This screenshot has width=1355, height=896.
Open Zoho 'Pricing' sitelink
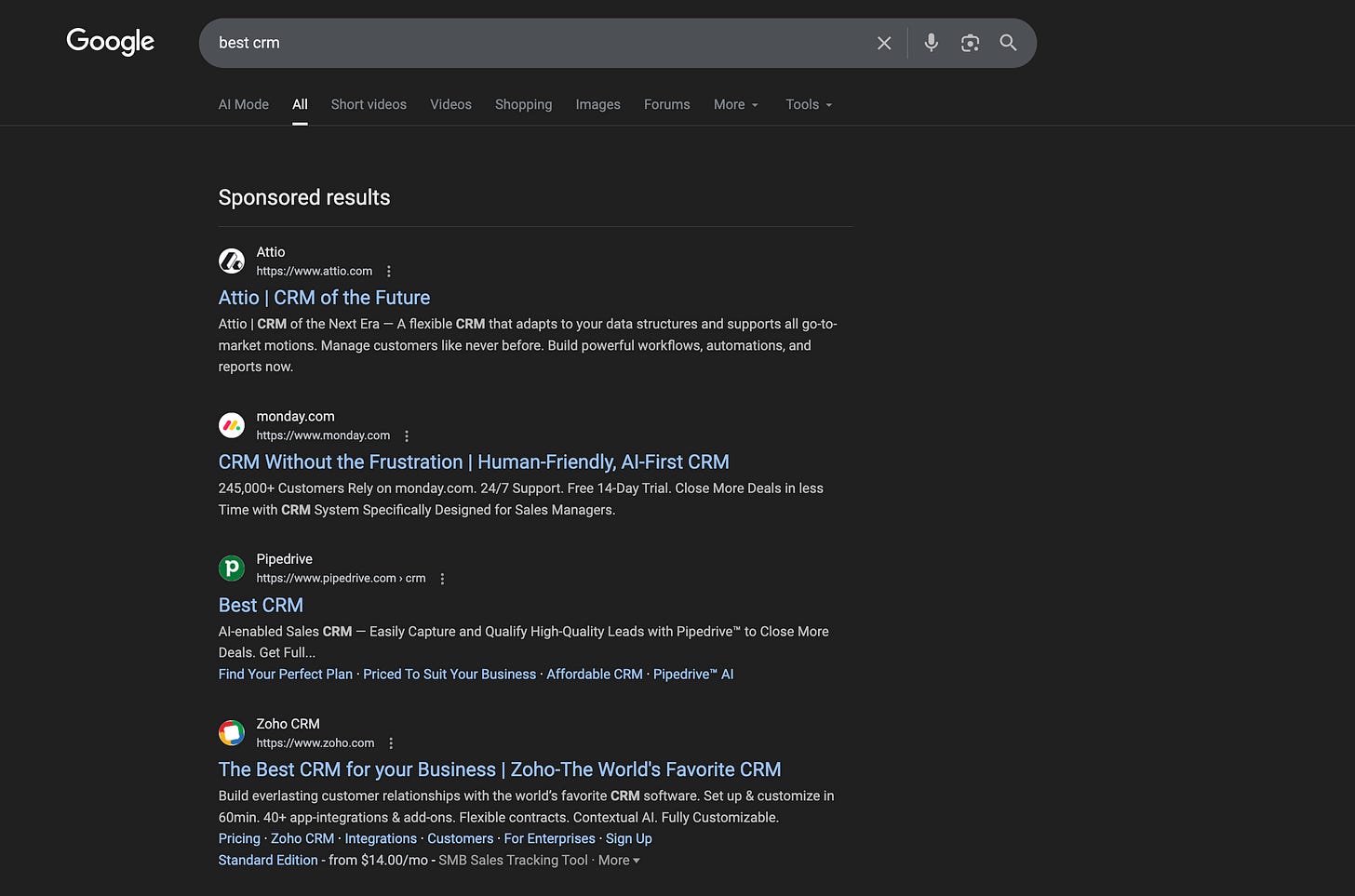pos(239,839)
